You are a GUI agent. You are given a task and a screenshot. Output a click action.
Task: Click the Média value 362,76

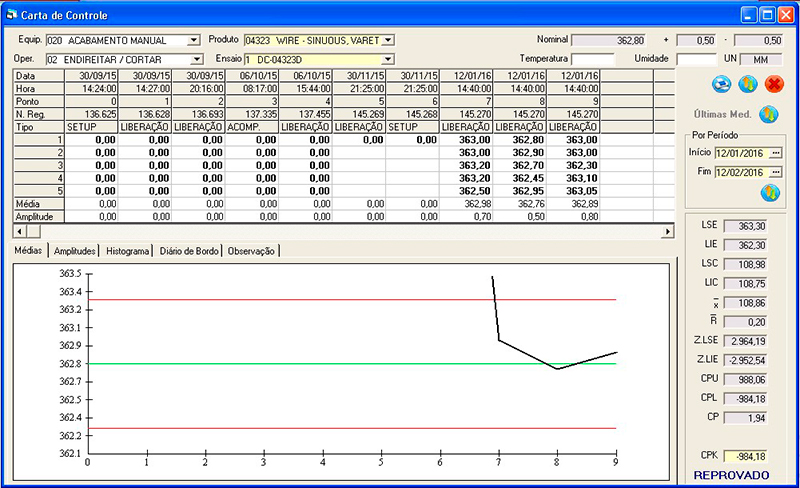coord(520,204)
